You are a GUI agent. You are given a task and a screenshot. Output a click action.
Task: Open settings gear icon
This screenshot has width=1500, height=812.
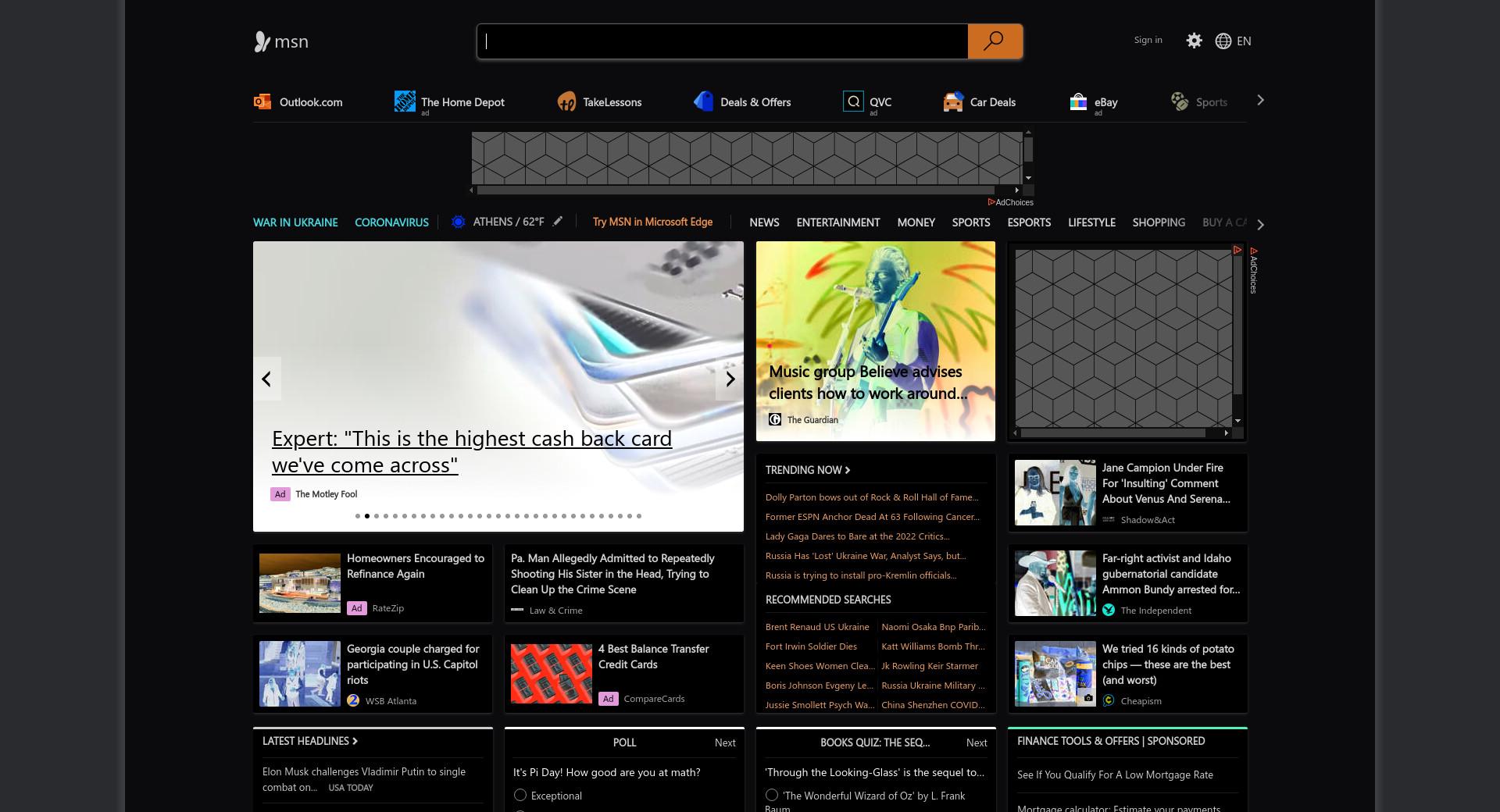1194,41
